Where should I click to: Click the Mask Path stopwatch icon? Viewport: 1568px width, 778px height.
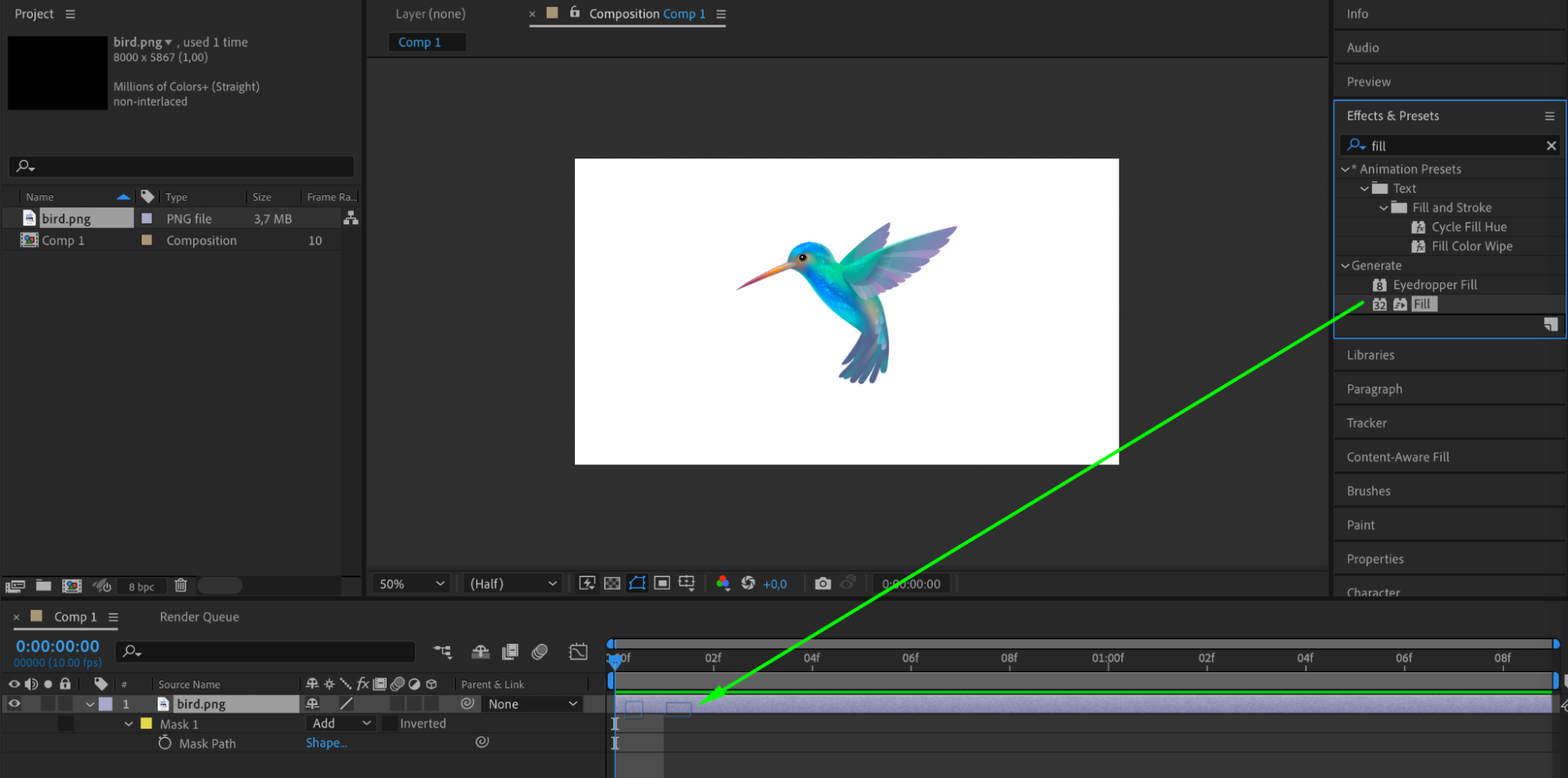[x=165, y=743]
